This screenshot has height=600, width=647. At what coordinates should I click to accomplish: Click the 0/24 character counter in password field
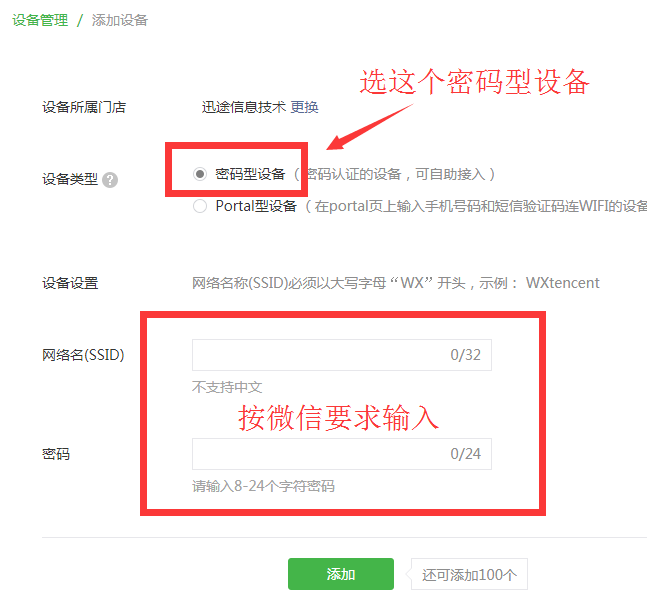pyautogui.click(x=465, y=454)
